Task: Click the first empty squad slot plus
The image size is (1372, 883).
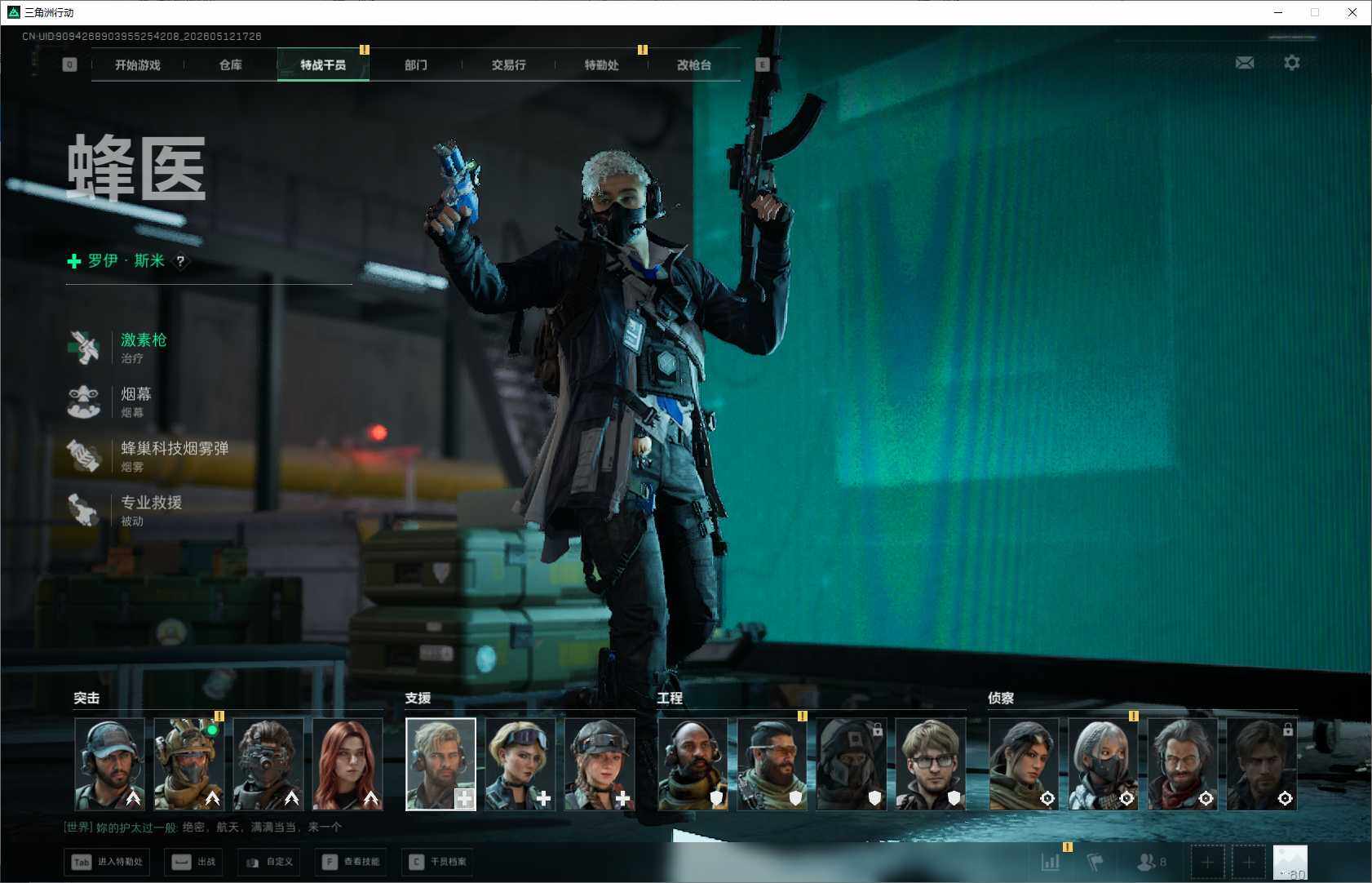Action: (1207, 862)
